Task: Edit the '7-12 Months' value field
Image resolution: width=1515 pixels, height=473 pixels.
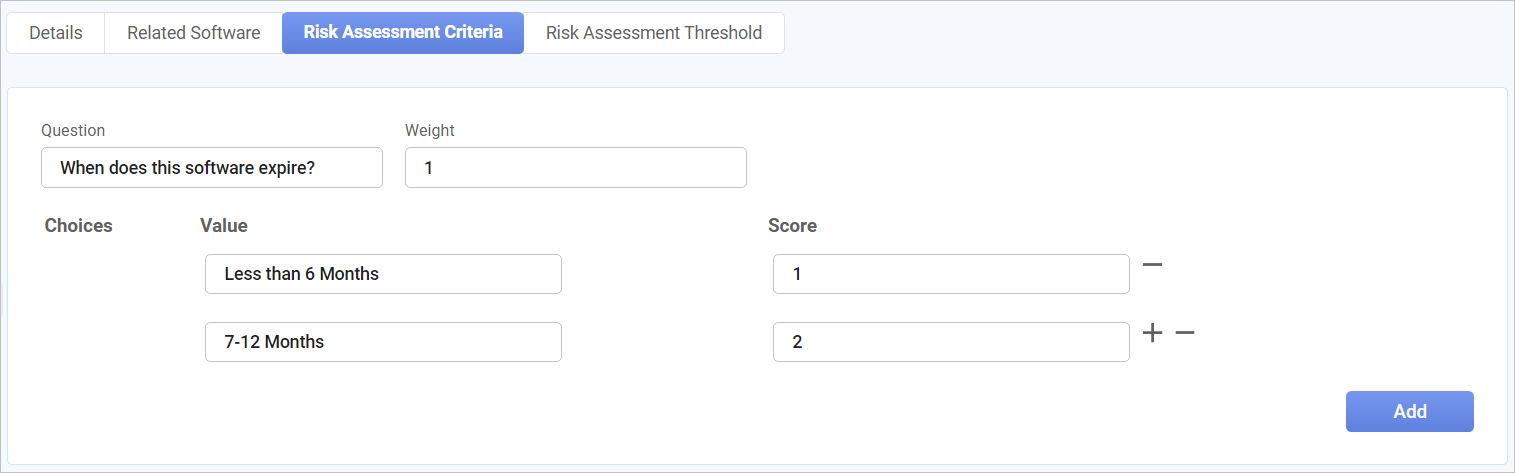Action: click(x=382, y=342)
